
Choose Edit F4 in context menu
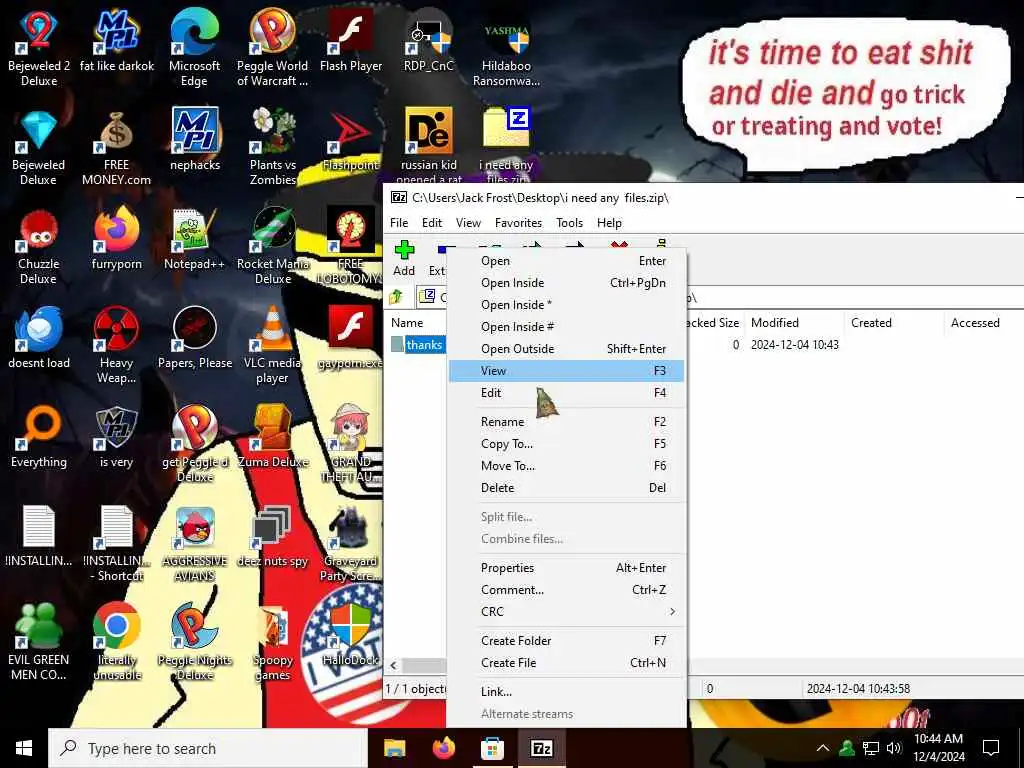tap(566, 393)
